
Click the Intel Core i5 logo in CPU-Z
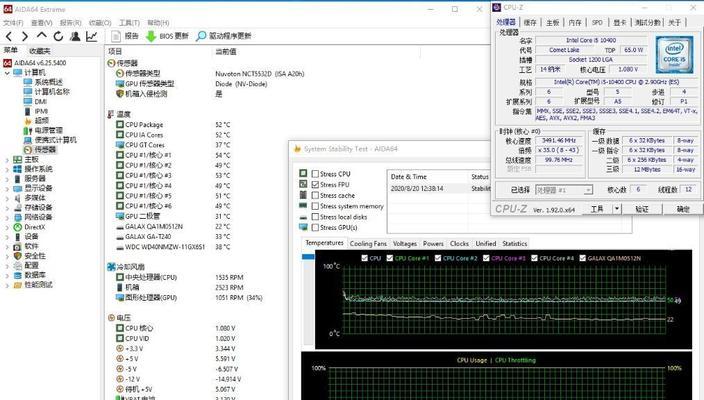pyautogui.click(x=673, y=54)
